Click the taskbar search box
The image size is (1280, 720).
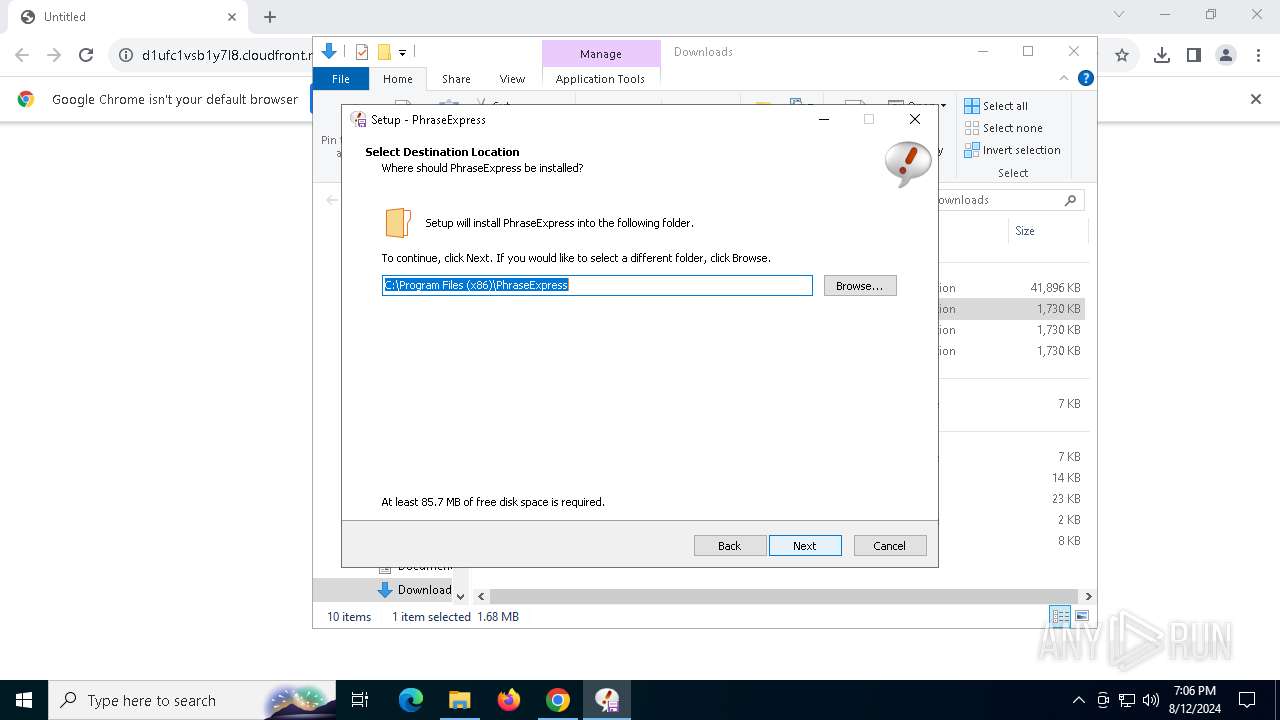[192, 700]
